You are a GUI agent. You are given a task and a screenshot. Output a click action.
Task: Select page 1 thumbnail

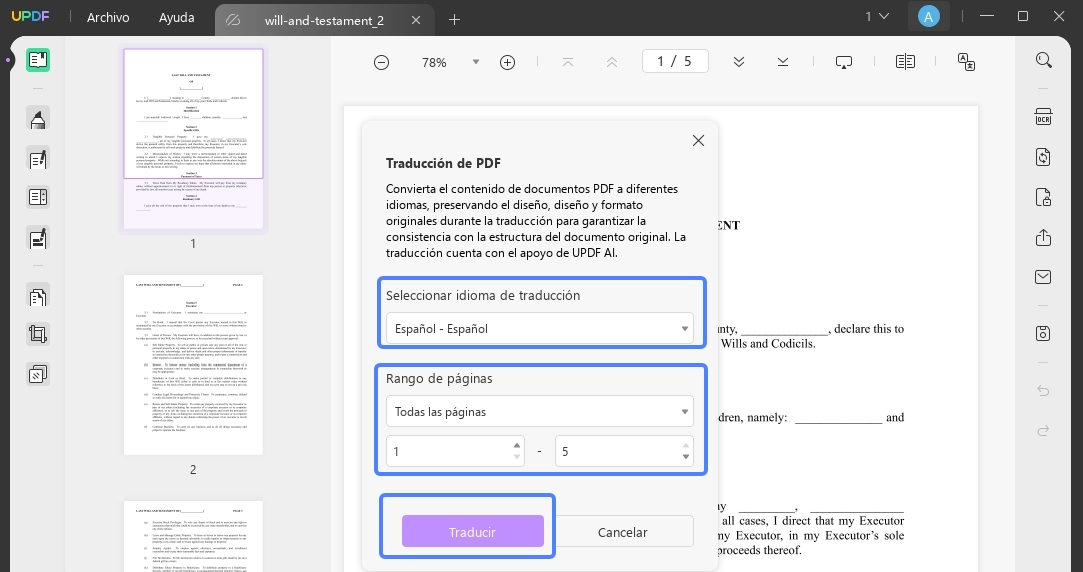[x=193, y=139]
